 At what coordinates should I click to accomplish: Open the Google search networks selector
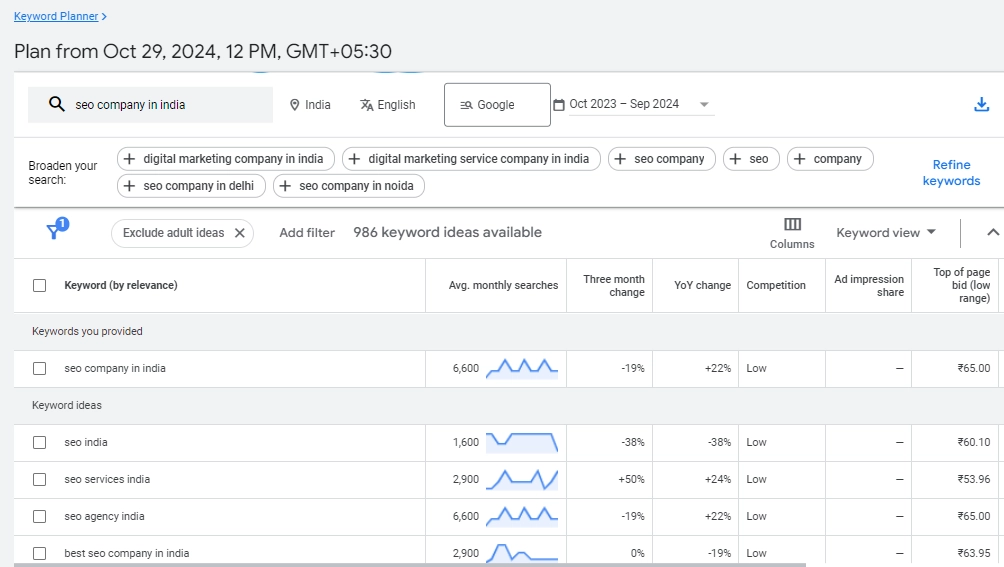pyautogui.click(x=498, y=105)
